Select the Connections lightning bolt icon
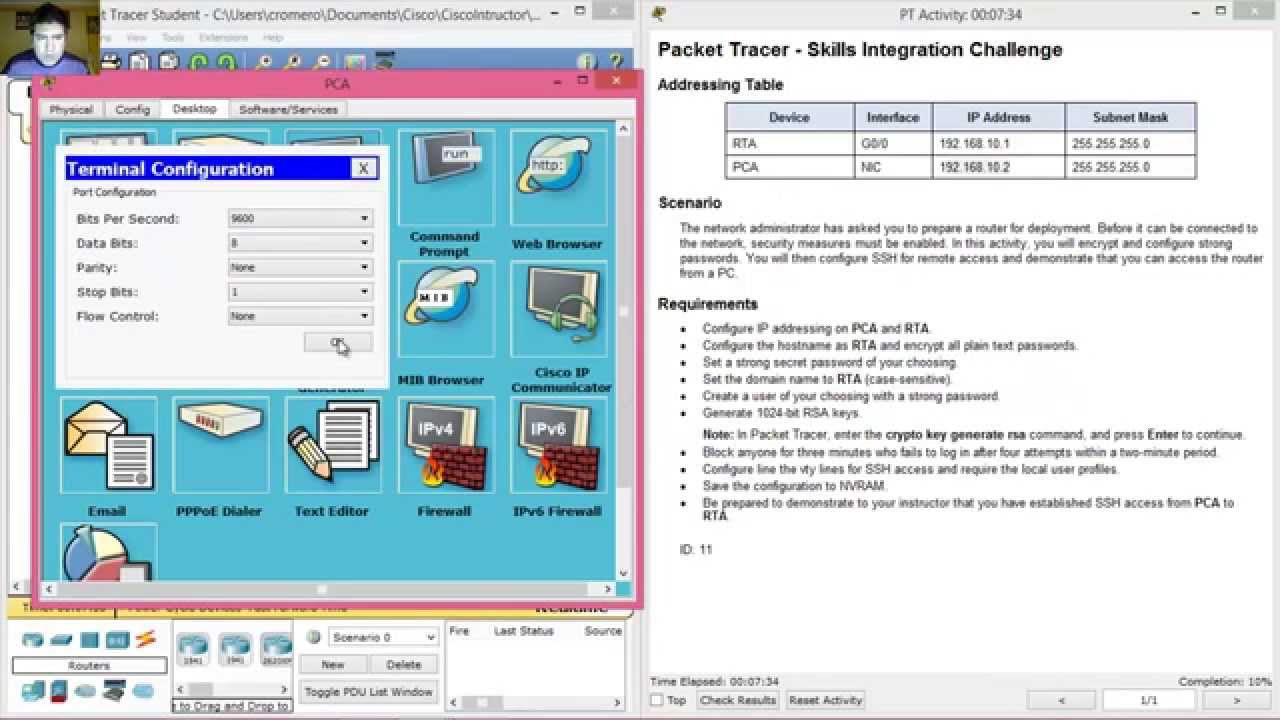The image size is (1280, 720). pyautogui.click(x=146, y=639)
